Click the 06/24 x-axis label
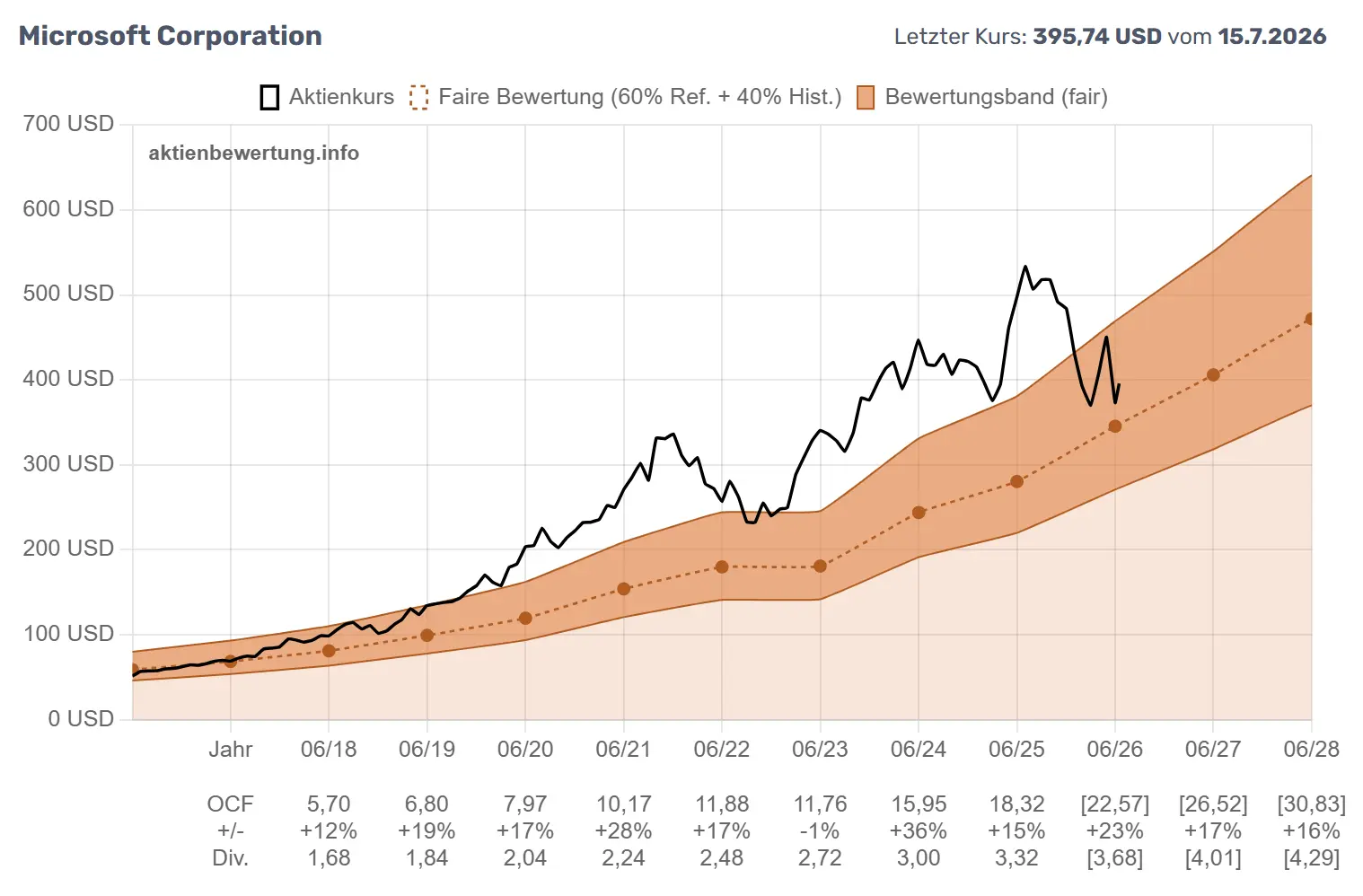 coord(919,750)
